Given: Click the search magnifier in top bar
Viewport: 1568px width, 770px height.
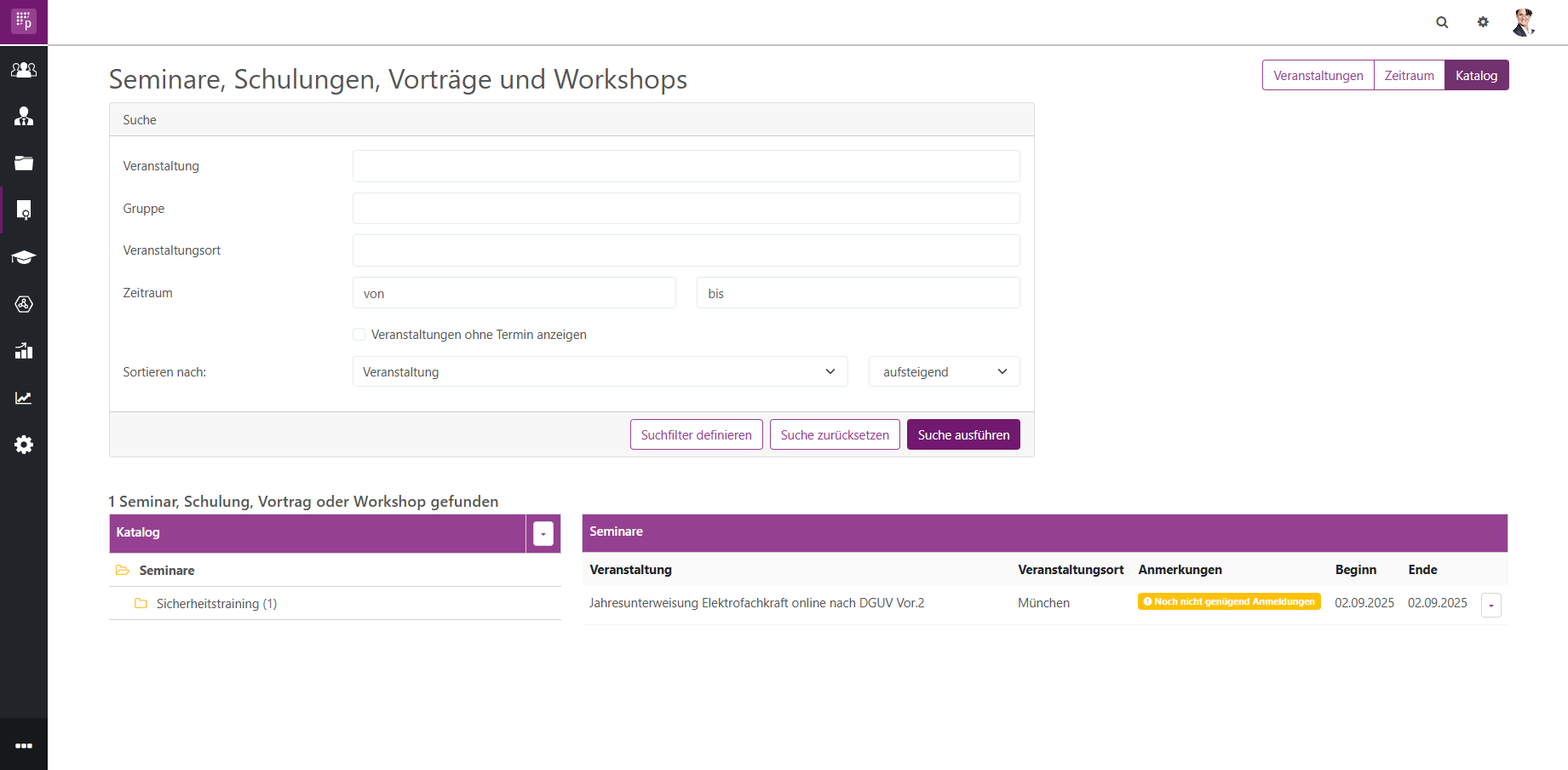Looking at the screenshot, I should [1442, 22].
